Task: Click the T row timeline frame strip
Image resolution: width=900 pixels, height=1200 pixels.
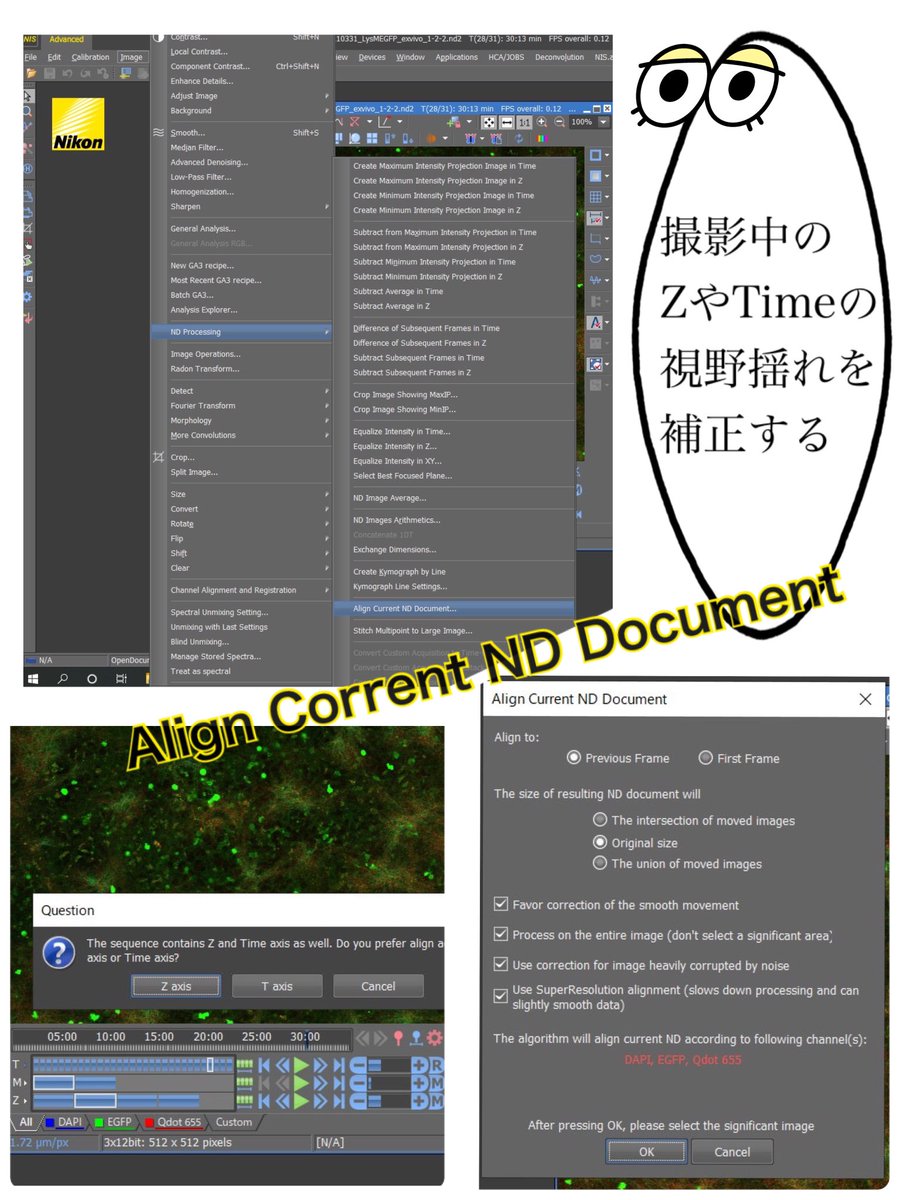Action: [133, 1065]
